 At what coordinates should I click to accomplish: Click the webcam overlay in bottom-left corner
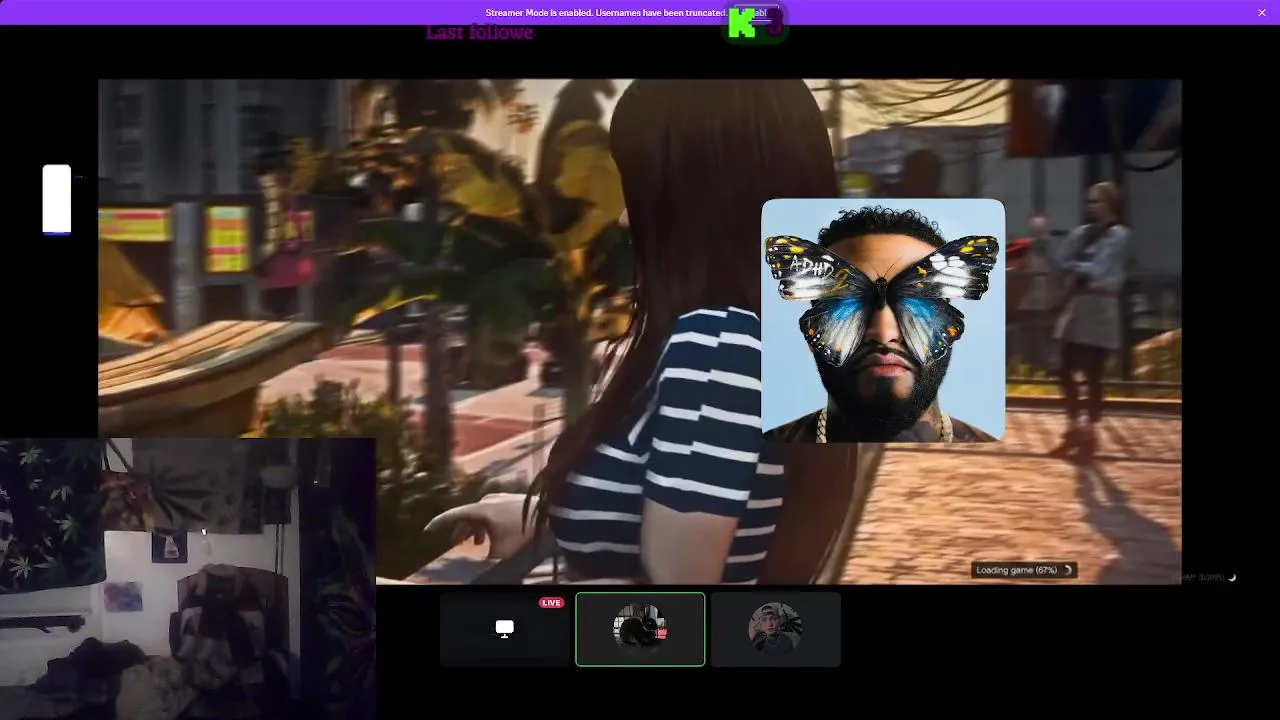point(188,579)
